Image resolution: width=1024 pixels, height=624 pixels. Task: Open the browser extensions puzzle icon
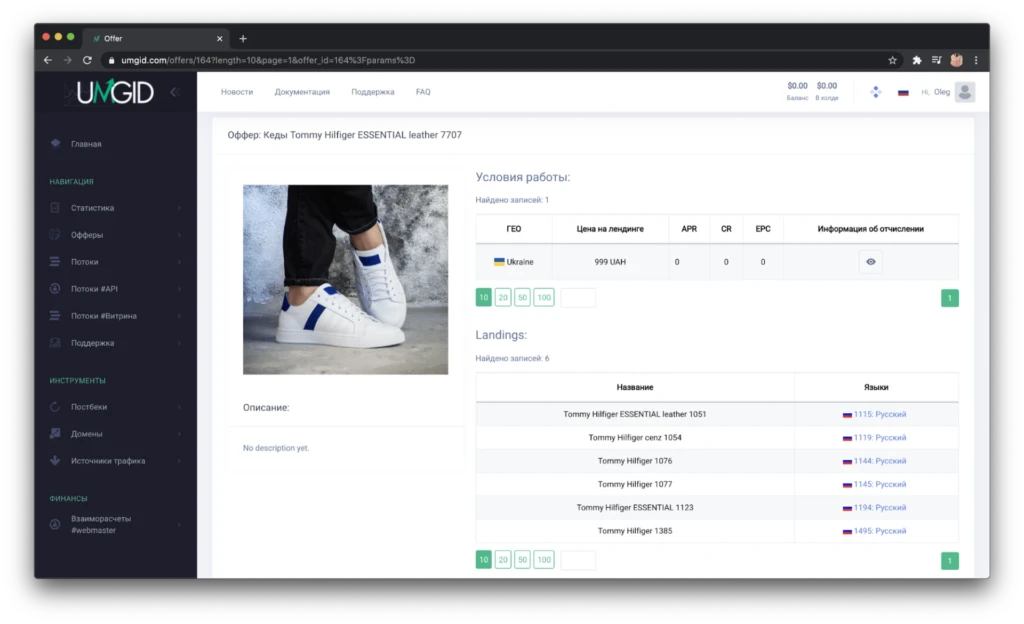[917, 60]
